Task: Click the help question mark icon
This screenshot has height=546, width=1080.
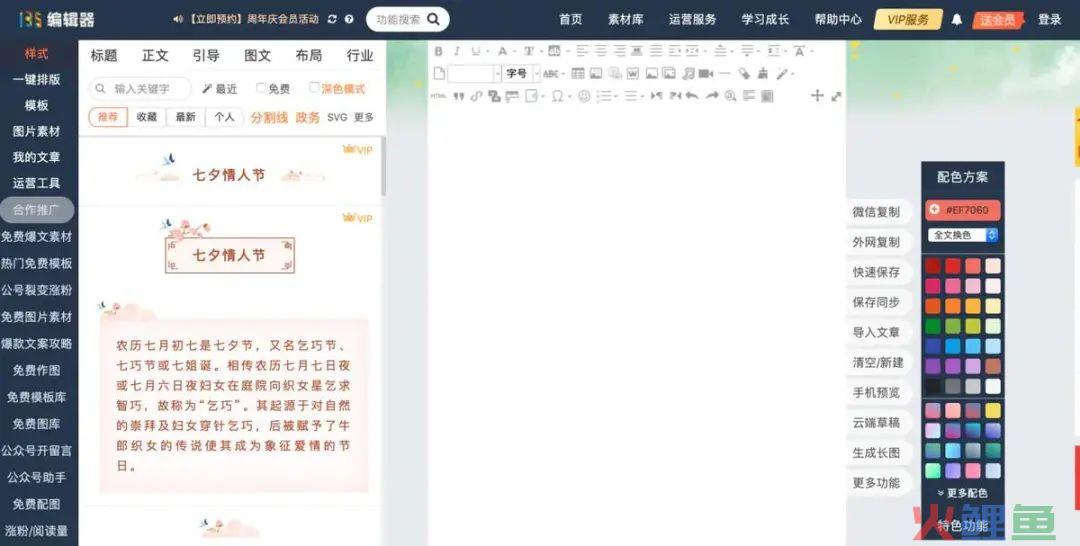Action: [x=349, y=19]
